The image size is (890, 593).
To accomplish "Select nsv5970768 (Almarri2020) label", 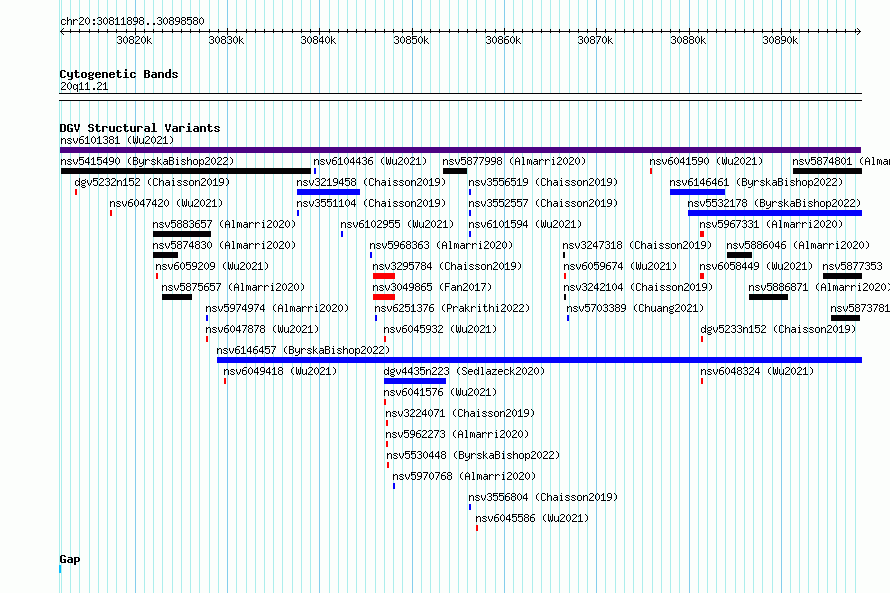I will tap(464, 476).
